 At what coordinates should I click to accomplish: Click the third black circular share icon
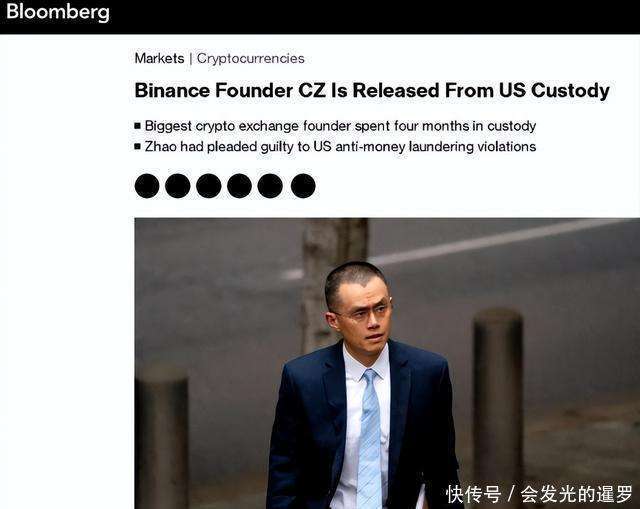pyautogui.click(x=209, y=186)
